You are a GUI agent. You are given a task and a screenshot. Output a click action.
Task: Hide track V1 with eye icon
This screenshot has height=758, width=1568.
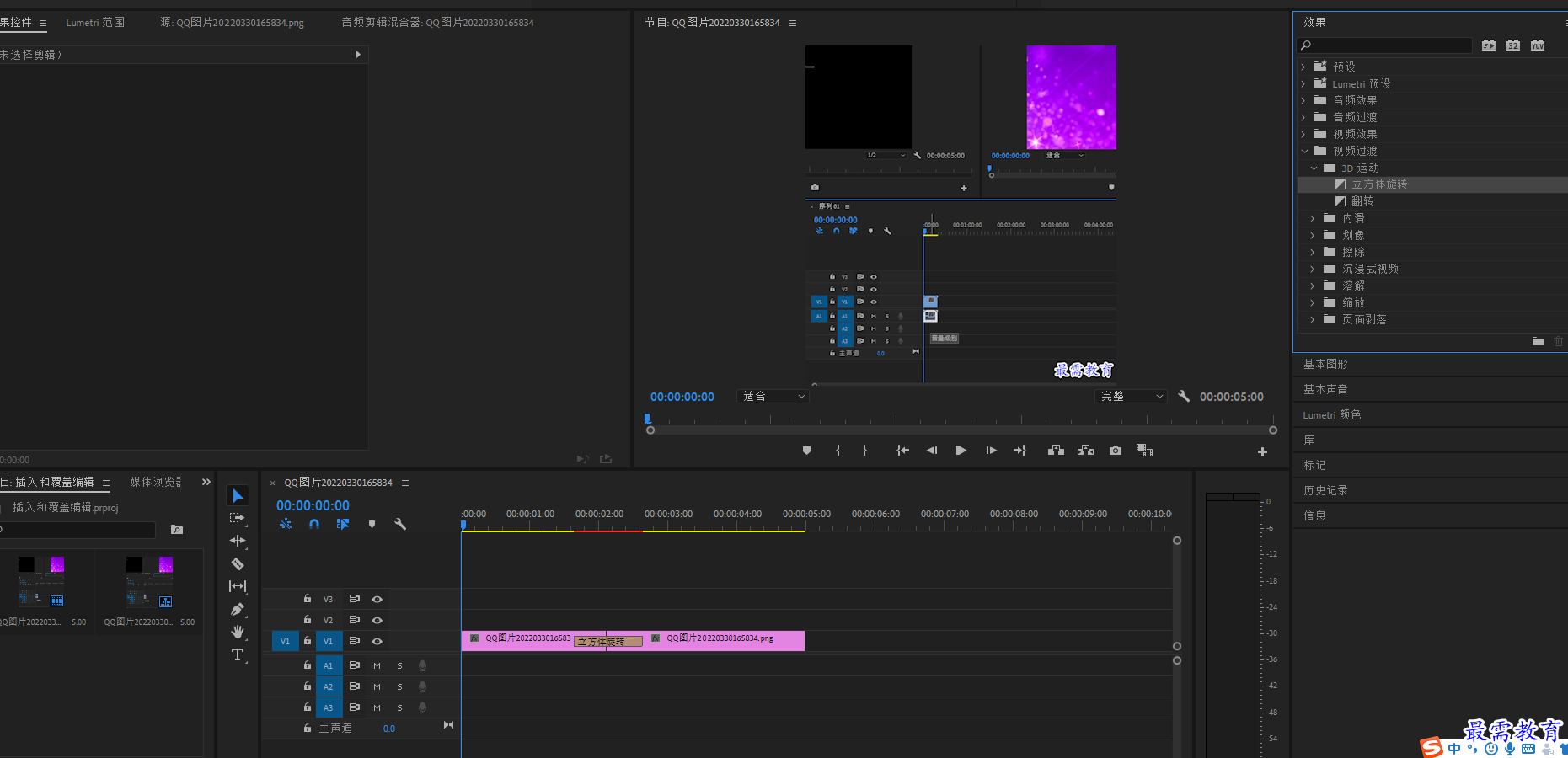[x=377, y=641]
